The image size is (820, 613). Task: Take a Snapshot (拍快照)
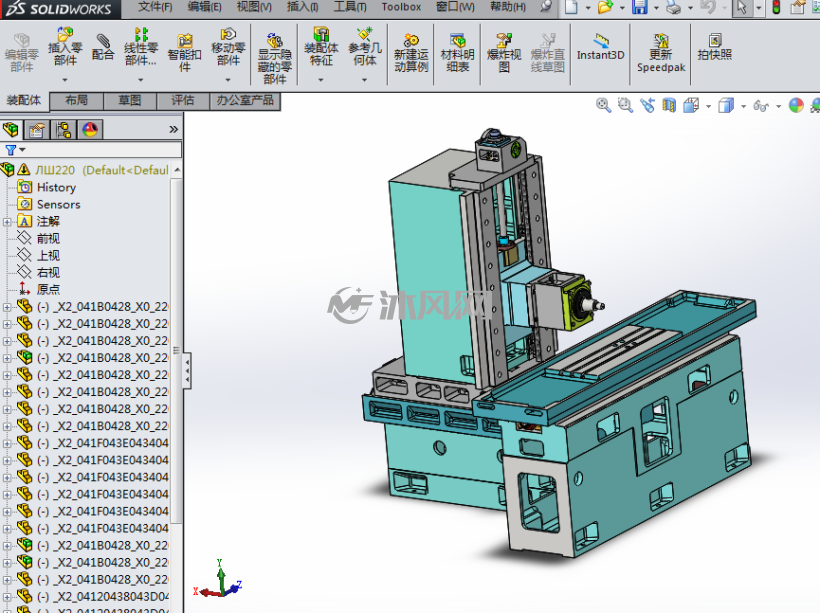(x=714, y=47)
